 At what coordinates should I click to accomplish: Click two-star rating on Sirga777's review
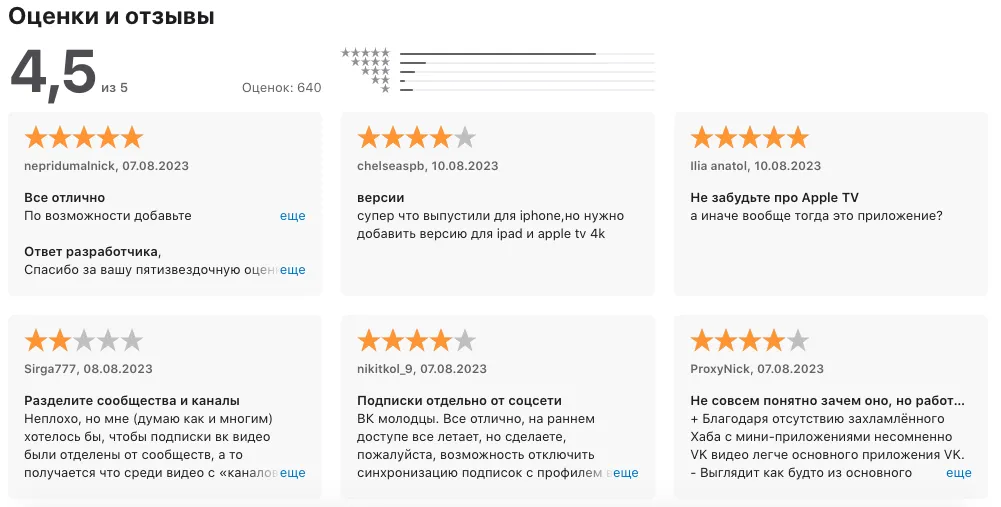tap(84, 341)
